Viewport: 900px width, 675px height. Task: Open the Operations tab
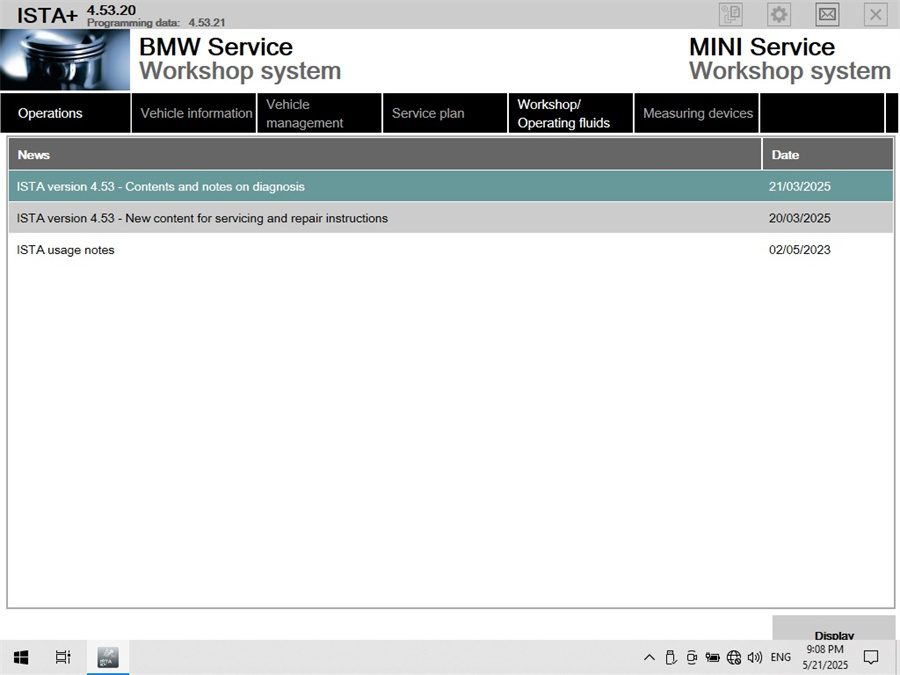tap(50, 113)
